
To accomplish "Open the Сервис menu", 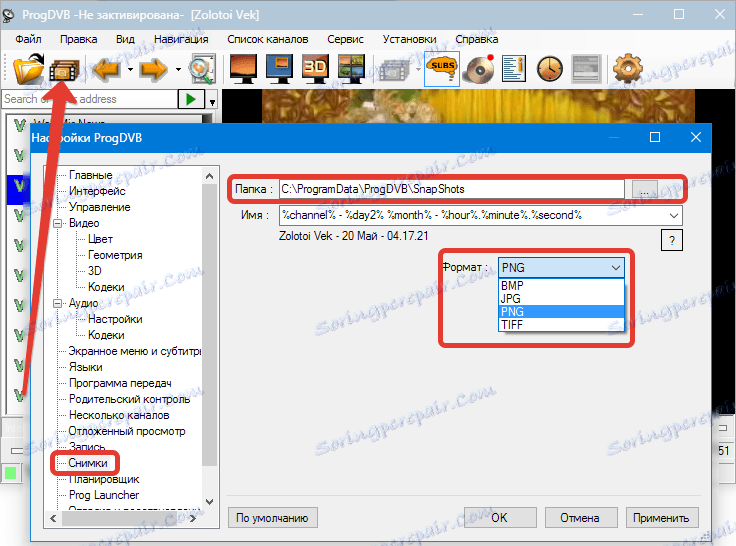I will [x=345, y=39].
